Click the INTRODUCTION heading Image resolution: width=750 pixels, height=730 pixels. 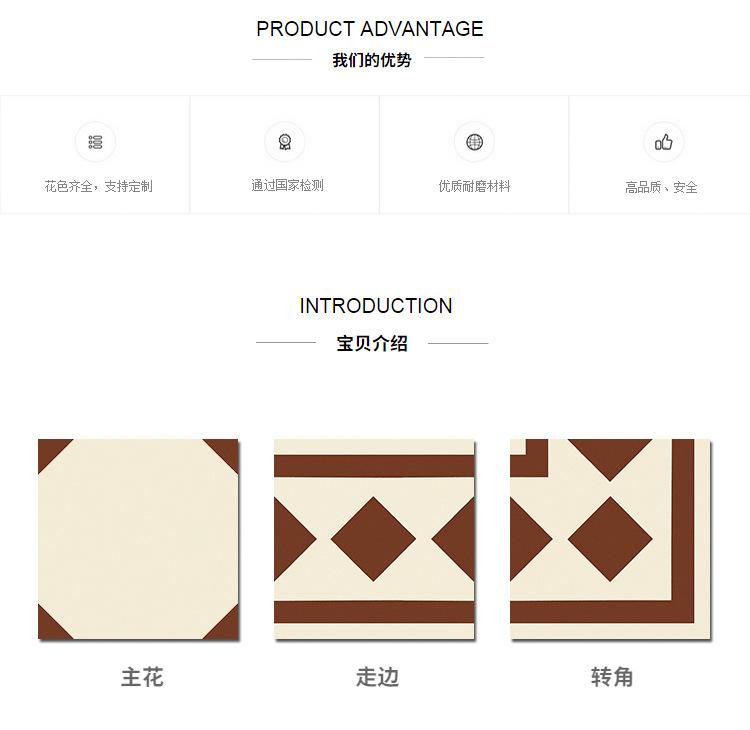tap(376, 306)
